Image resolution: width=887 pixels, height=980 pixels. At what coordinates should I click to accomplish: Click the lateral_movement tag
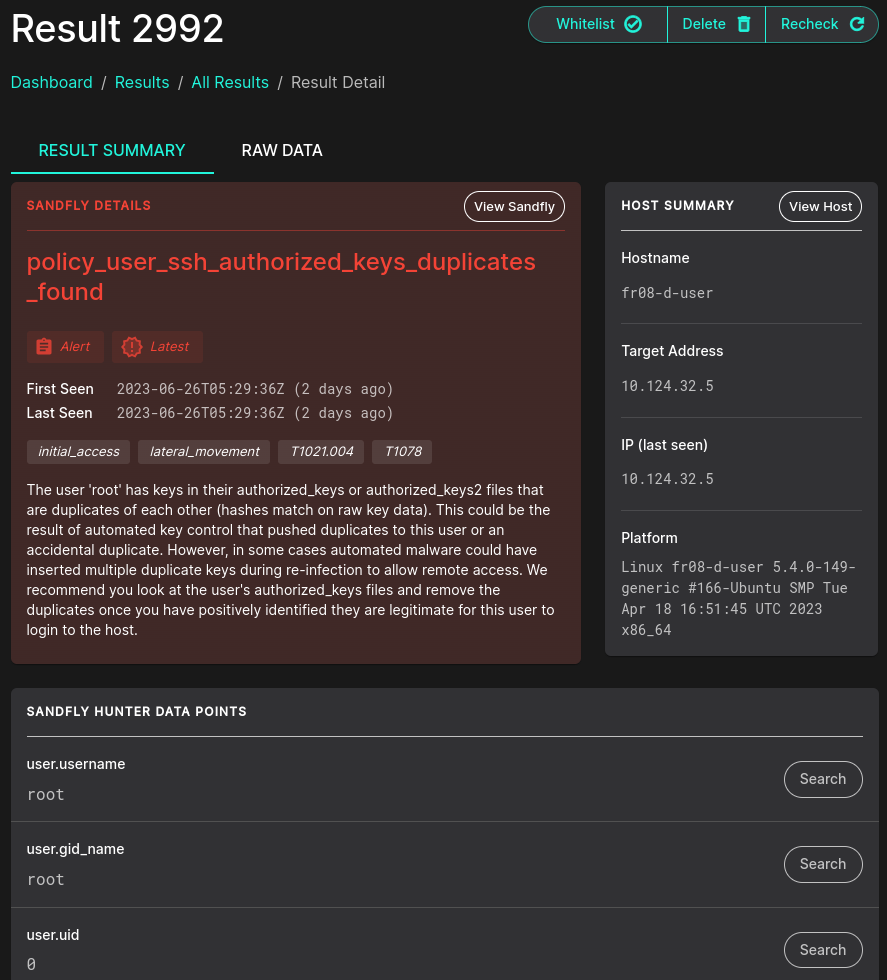(204, 451)
